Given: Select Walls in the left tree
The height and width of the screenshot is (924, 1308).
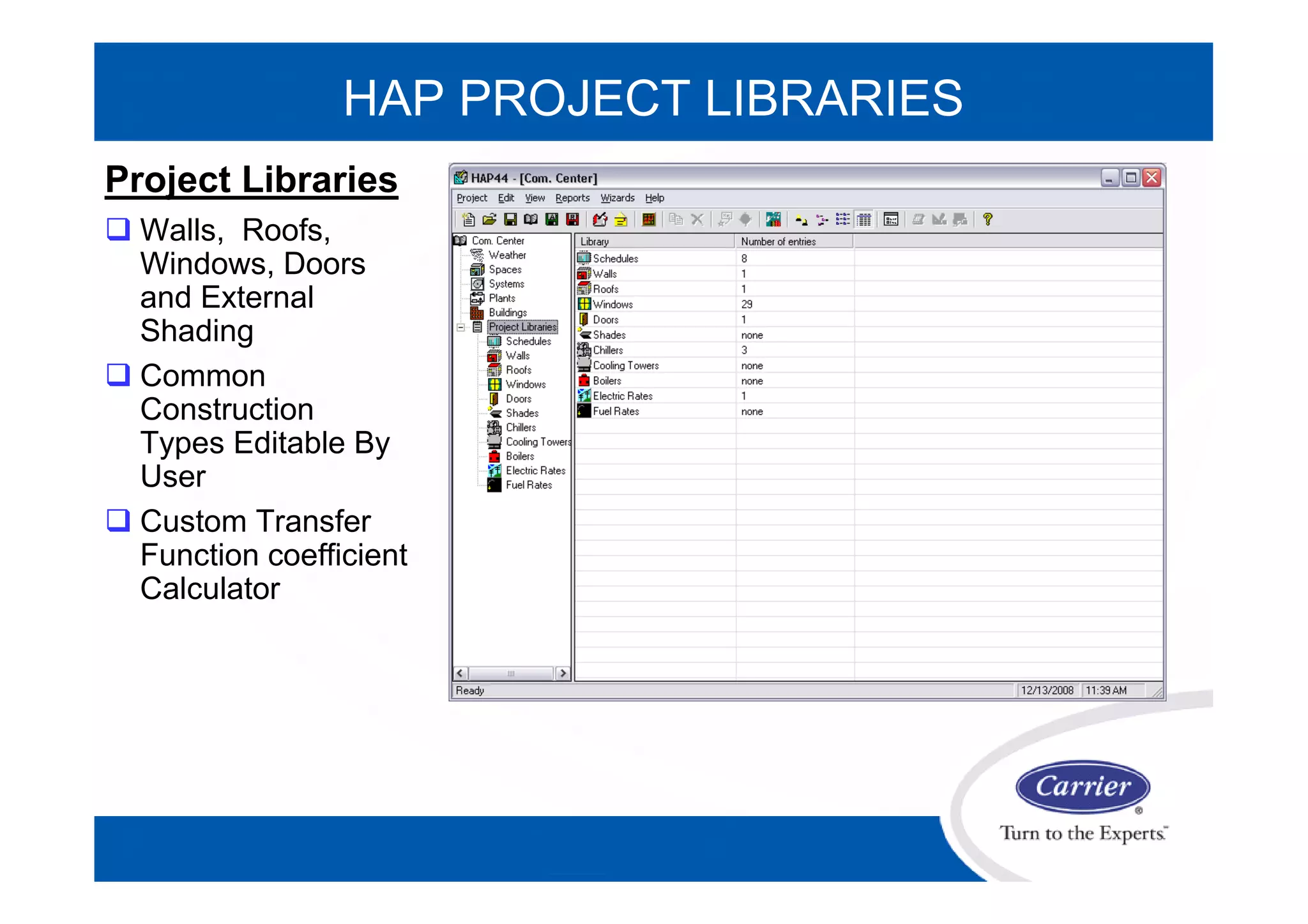Looking at the screenshot, I should pos(518,356).
